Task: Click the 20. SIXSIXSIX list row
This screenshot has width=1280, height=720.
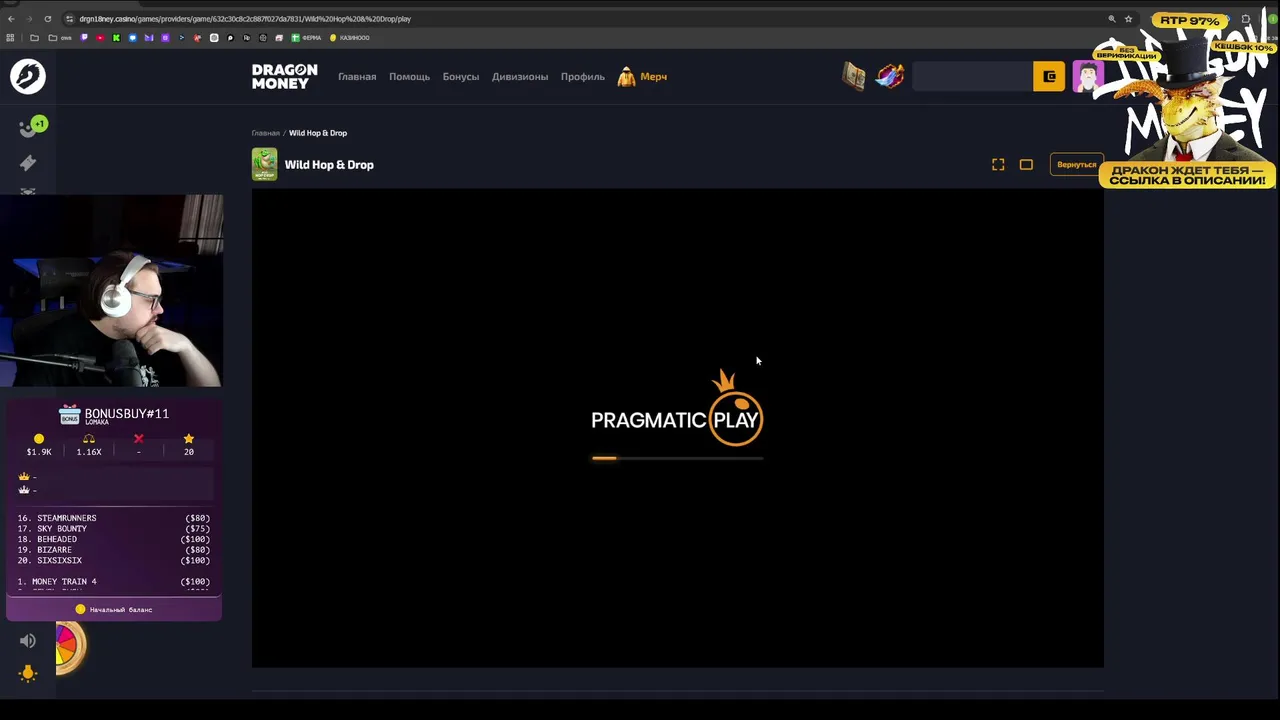Action: coord(113,560)
